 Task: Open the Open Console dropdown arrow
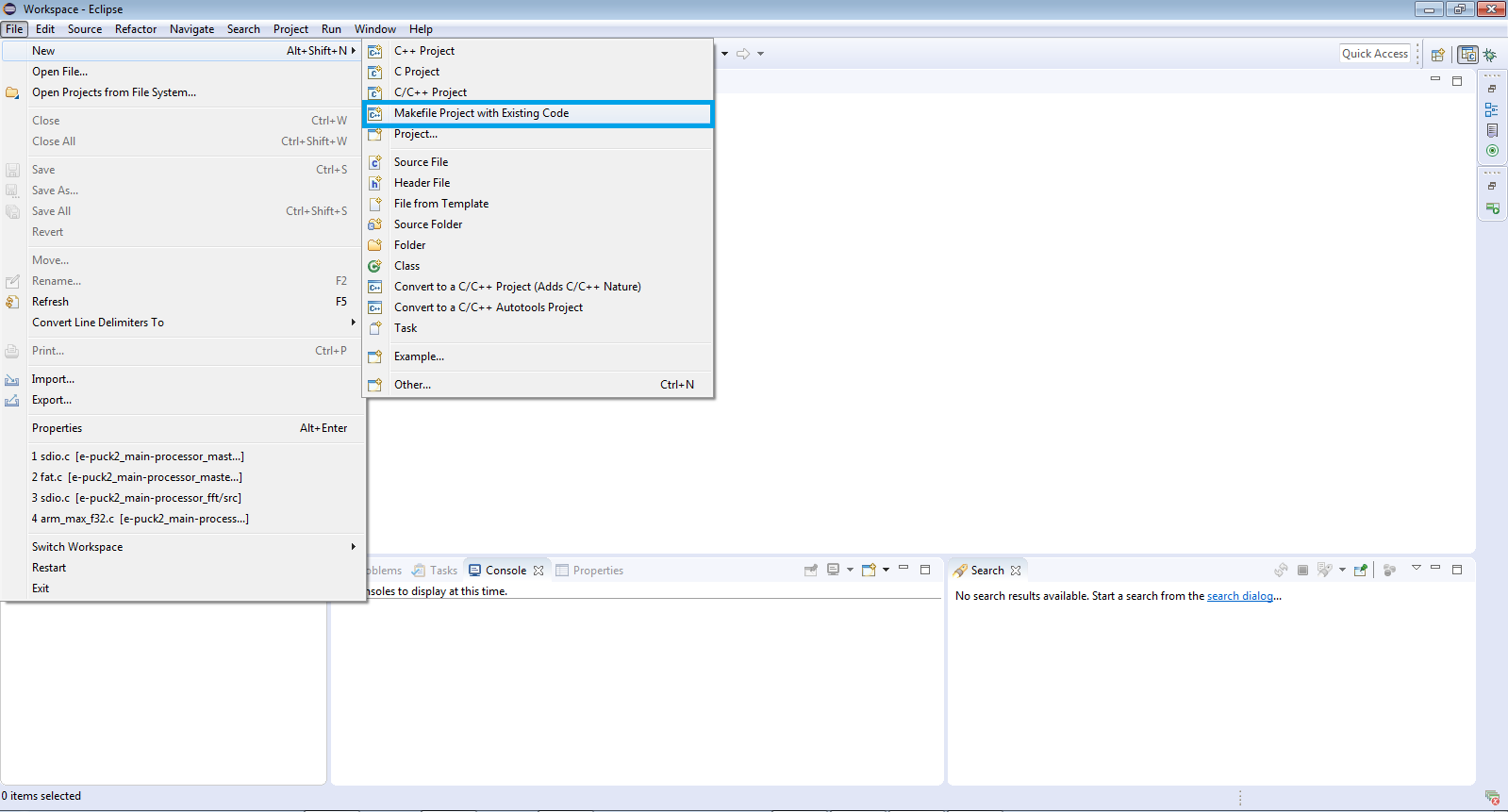click(x=886, y=570)
